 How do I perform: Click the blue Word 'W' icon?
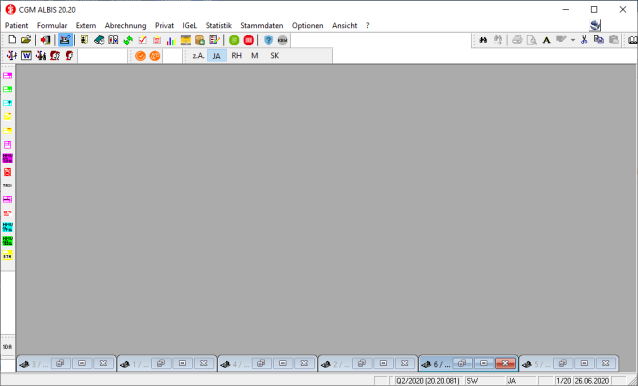(26, 55)
